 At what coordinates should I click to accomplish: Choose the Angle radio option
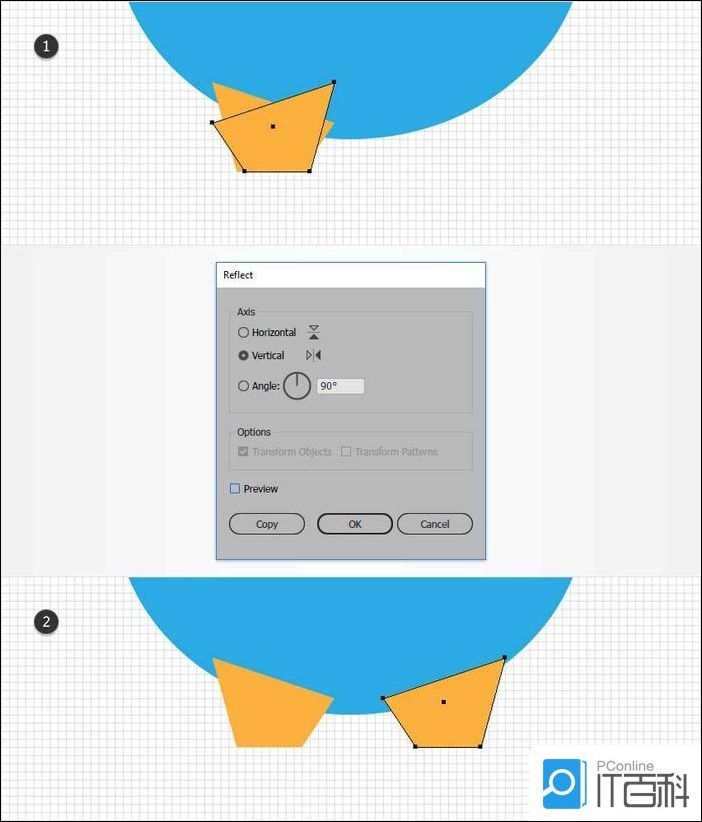pos(243,386)
